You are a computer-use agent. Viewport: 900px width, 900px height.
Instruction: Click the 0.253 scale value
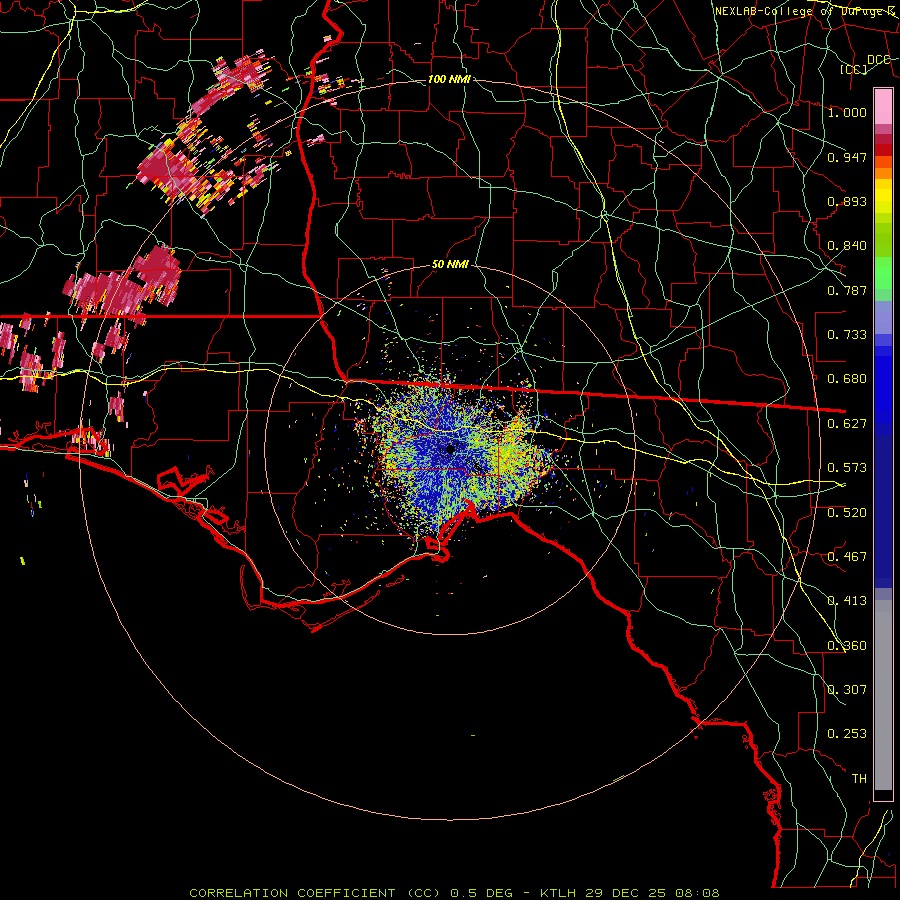847,734
